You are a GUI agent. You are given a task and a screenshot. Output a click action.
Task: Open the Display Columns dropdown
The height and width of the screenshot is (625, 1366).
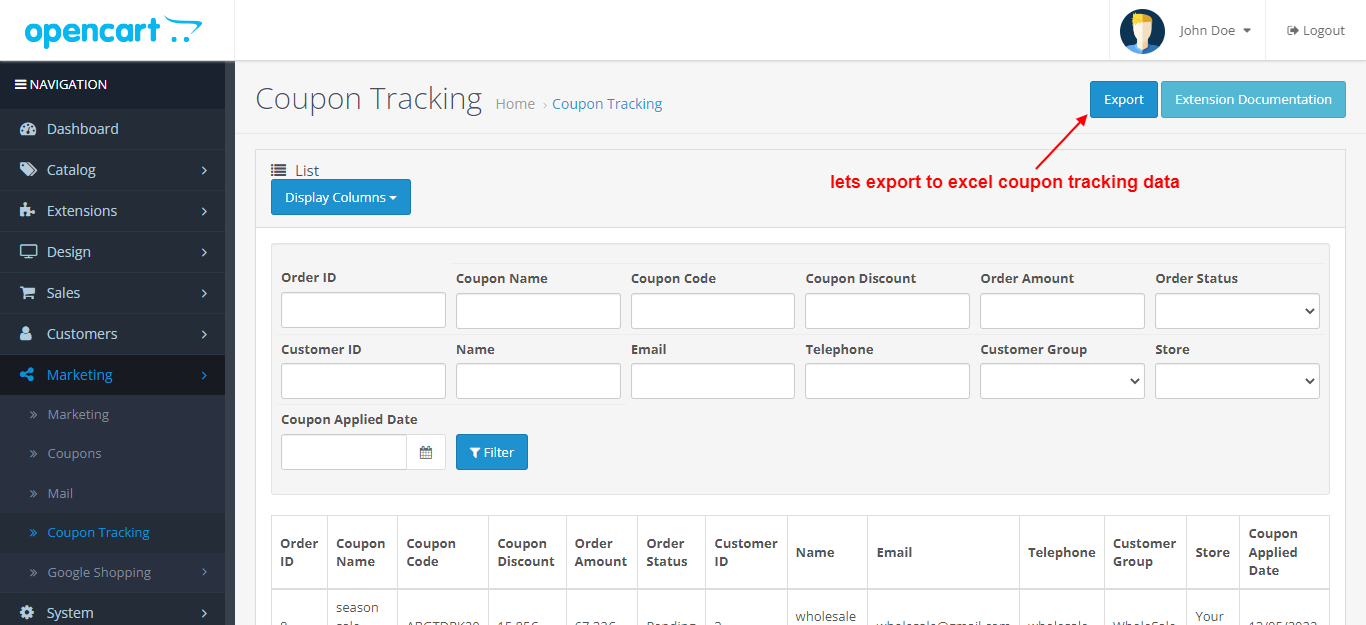point(340,197)
